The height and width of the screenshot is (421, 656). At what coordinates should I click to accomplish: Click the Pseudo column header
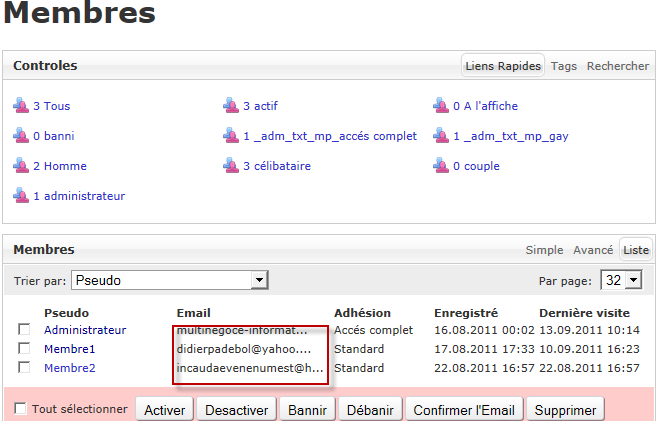point(67,313)
